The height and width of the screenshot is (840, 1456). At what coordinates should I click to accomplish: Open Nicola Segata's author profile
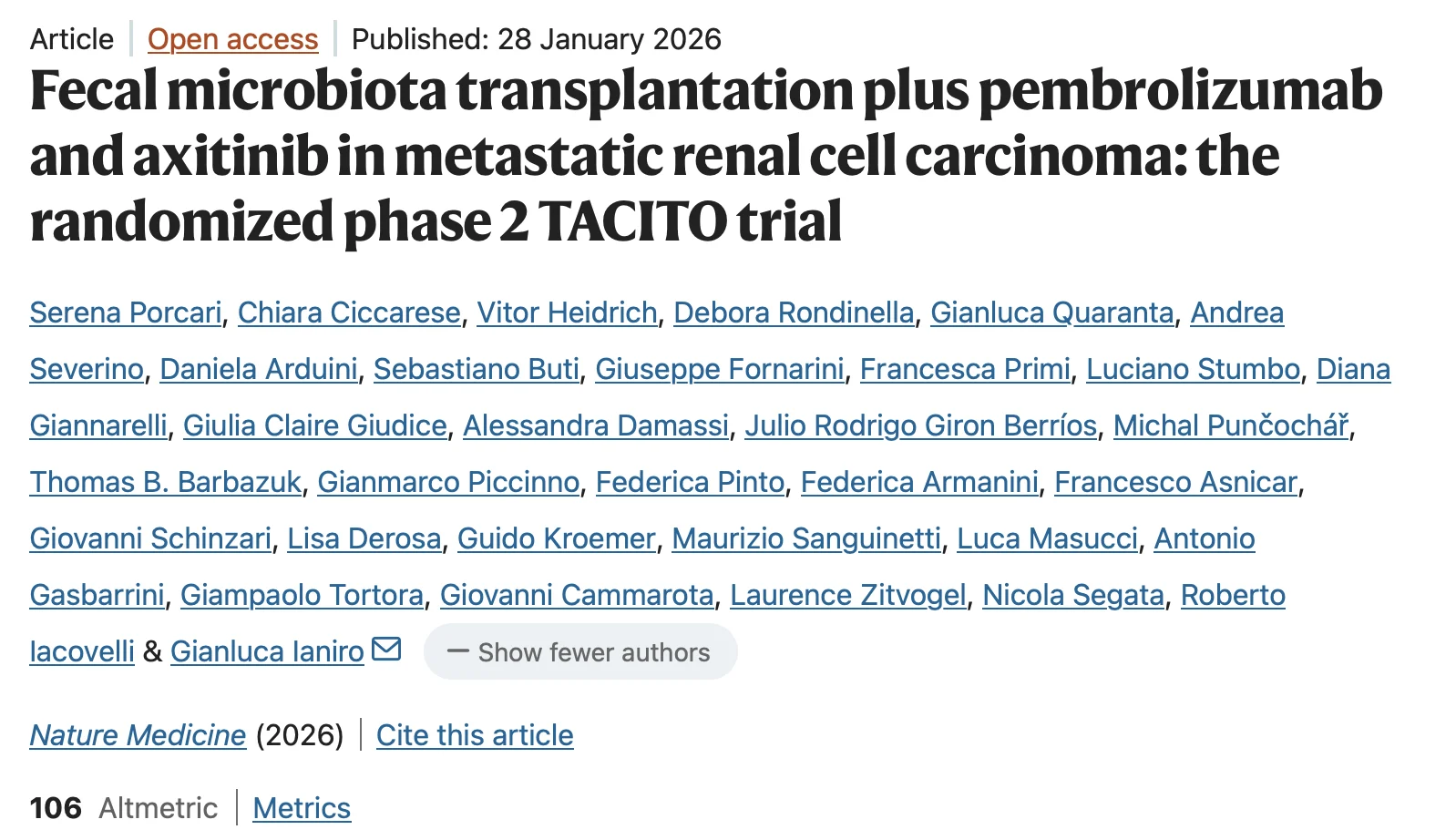click(x=1072, y=594)
